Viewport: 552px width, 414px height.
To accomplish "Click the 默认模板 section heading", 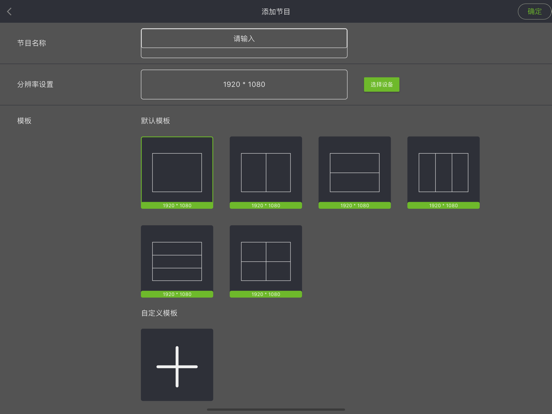I will (156, 121).
